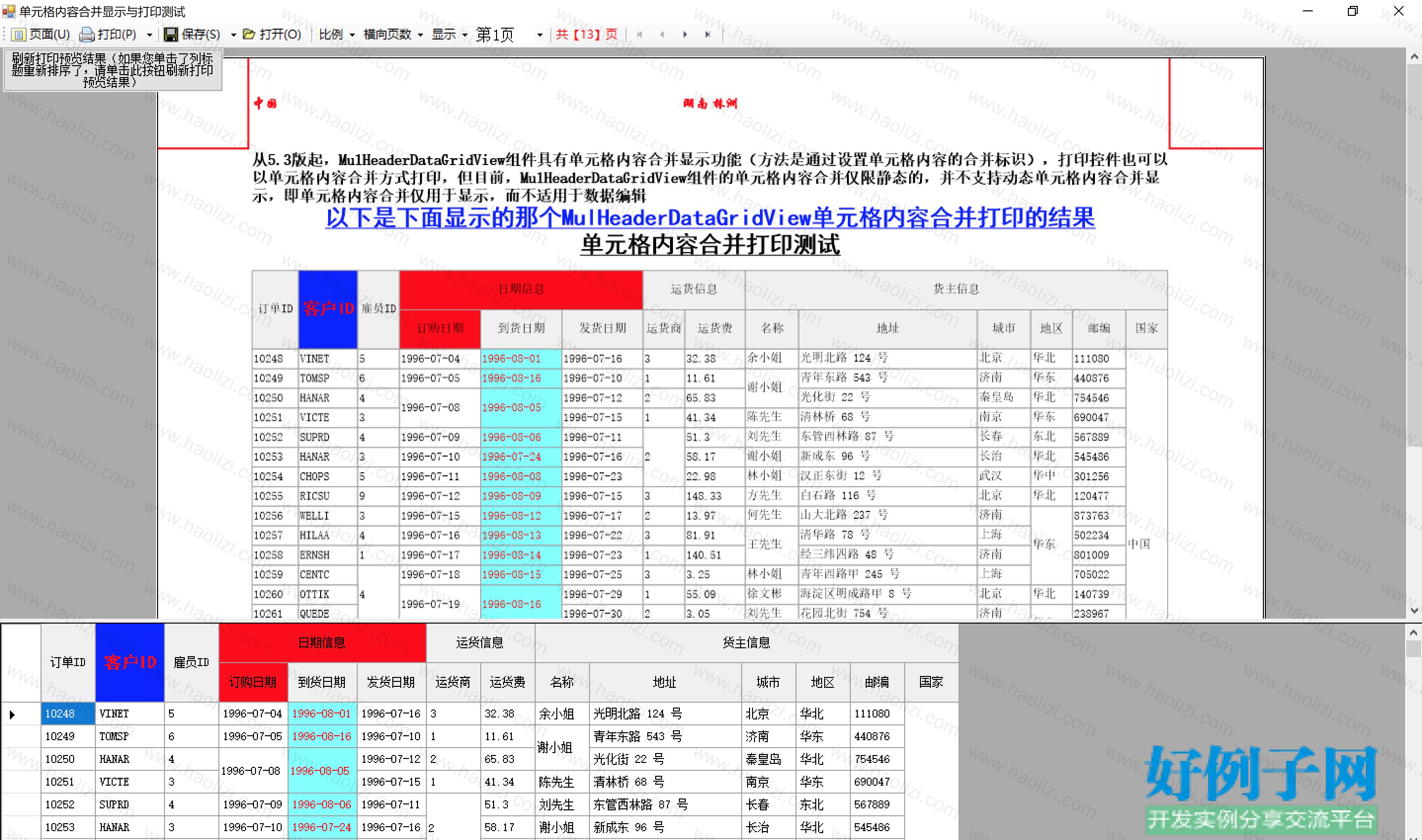The width and height of the screenshot is (1422, 840).
Task: Select cell 1996-08-01 in bottom grid
Action: point(322,714)
